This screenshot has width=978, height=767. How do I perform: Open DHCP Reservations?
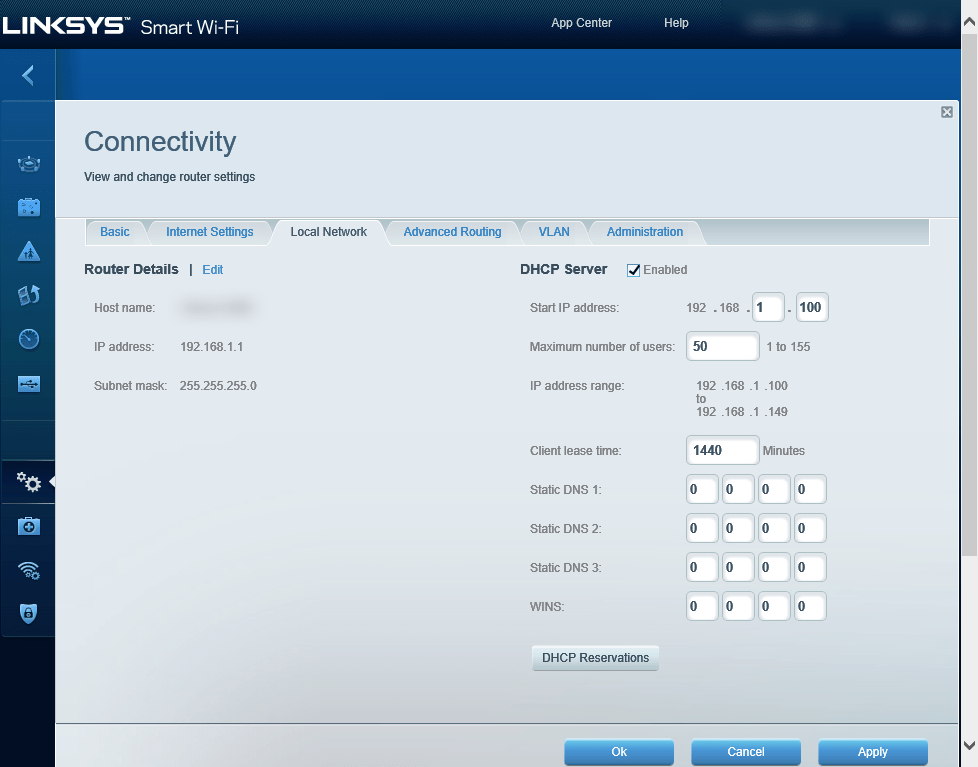tap(595, 657)
